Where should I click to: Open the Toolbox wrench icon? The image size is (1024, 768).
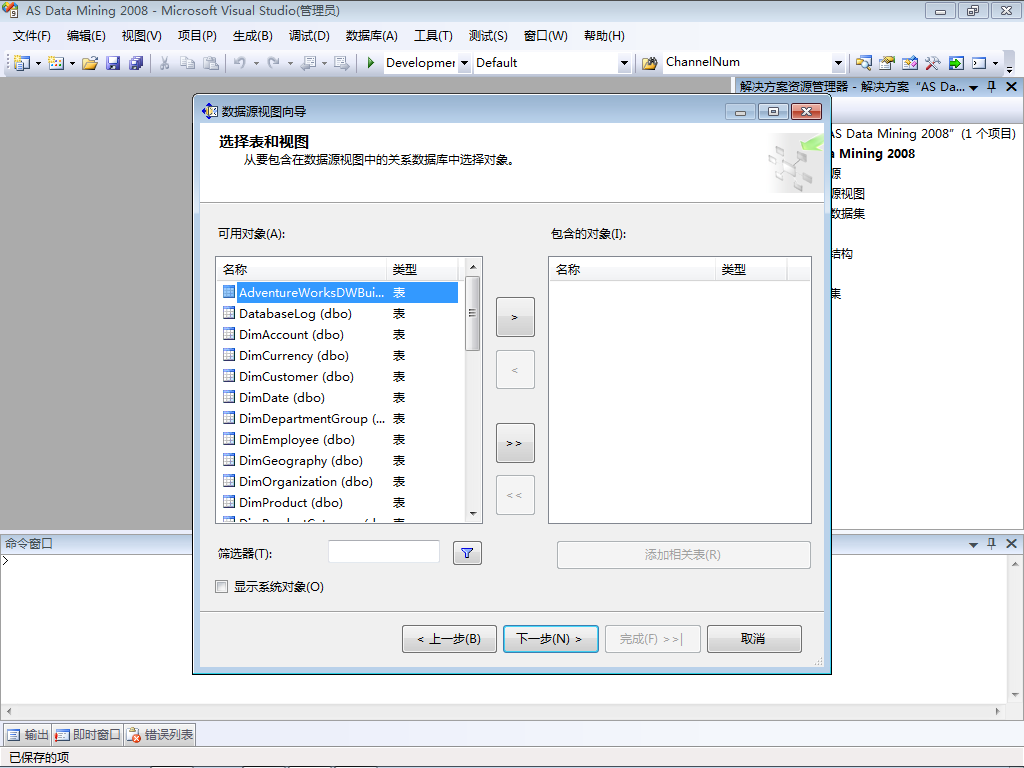tap(933, 63)
